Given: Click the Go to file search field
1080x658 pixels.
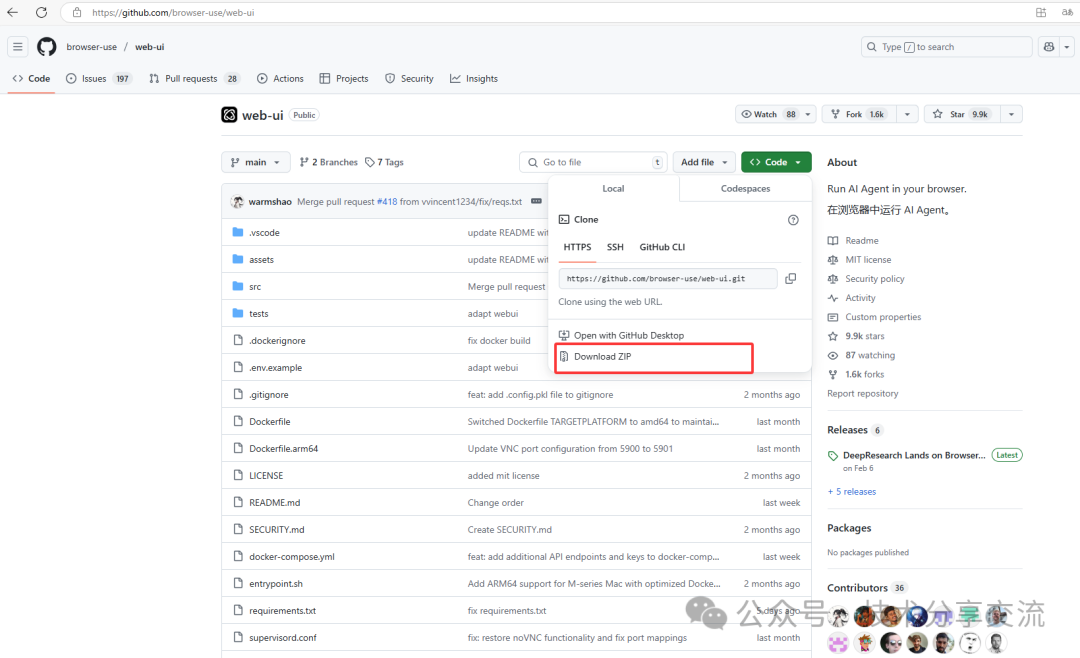Looking at the screenshot, I should [x=592, y=162].
